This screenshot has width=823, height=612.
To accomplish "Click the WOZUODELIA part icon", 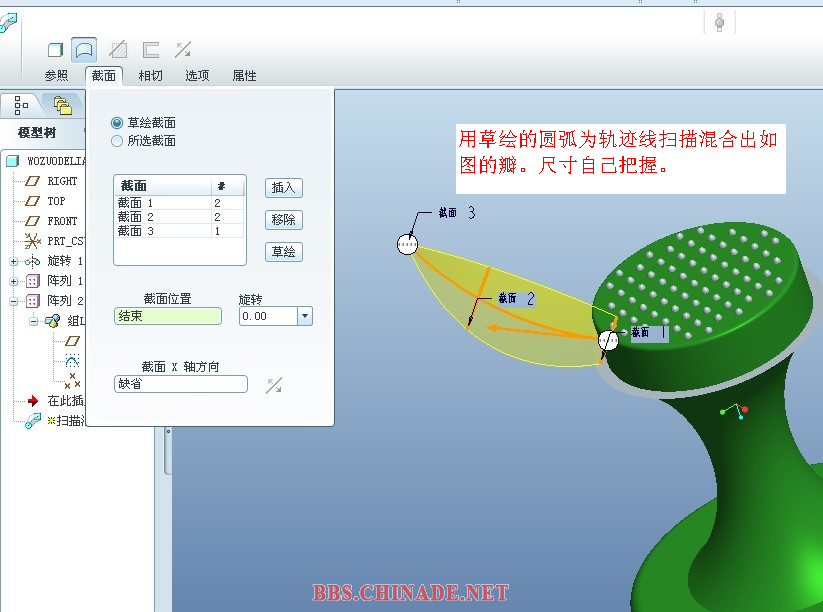I will pyautogui.click(x=13, y=161).
